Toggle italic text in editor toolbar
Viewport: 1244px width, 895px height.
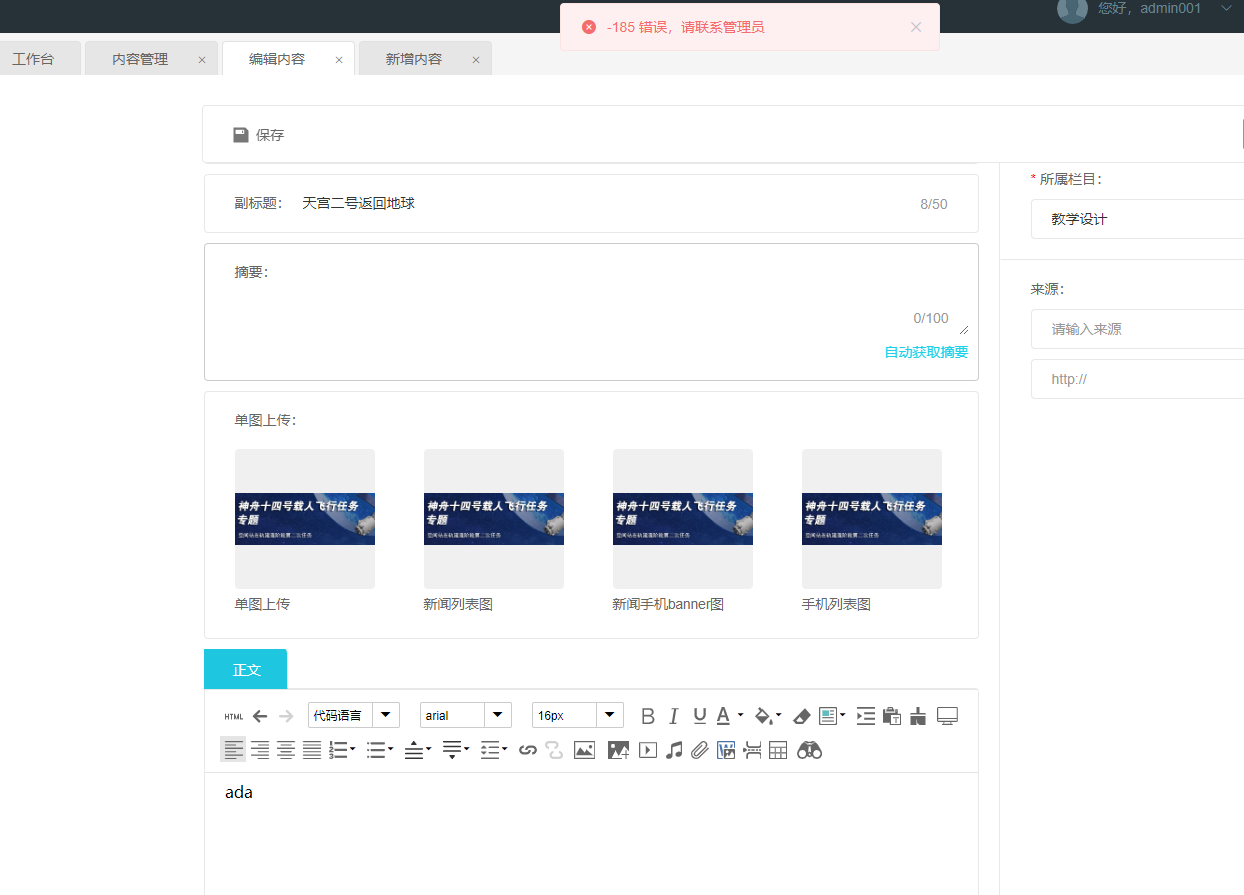[x=674, y=716]
